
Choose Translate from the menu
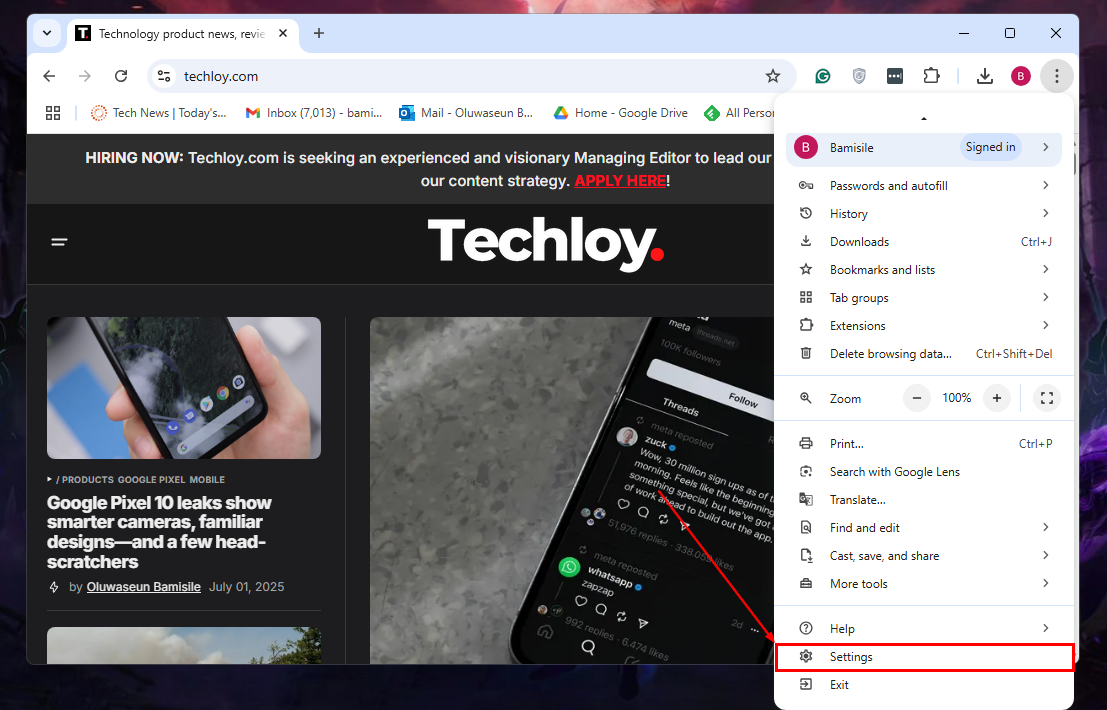click(x=923, y=500)
